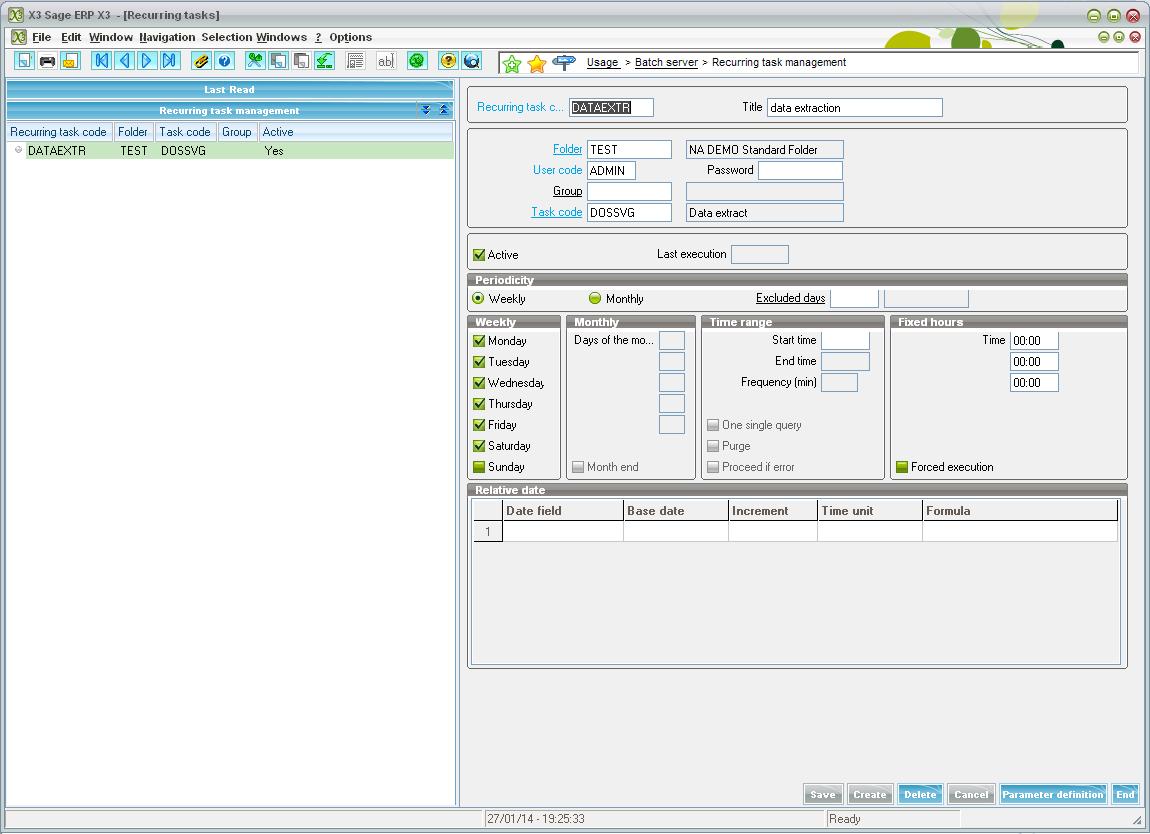Open the Selection menu

pyautogui.click(x=227, y=37)
